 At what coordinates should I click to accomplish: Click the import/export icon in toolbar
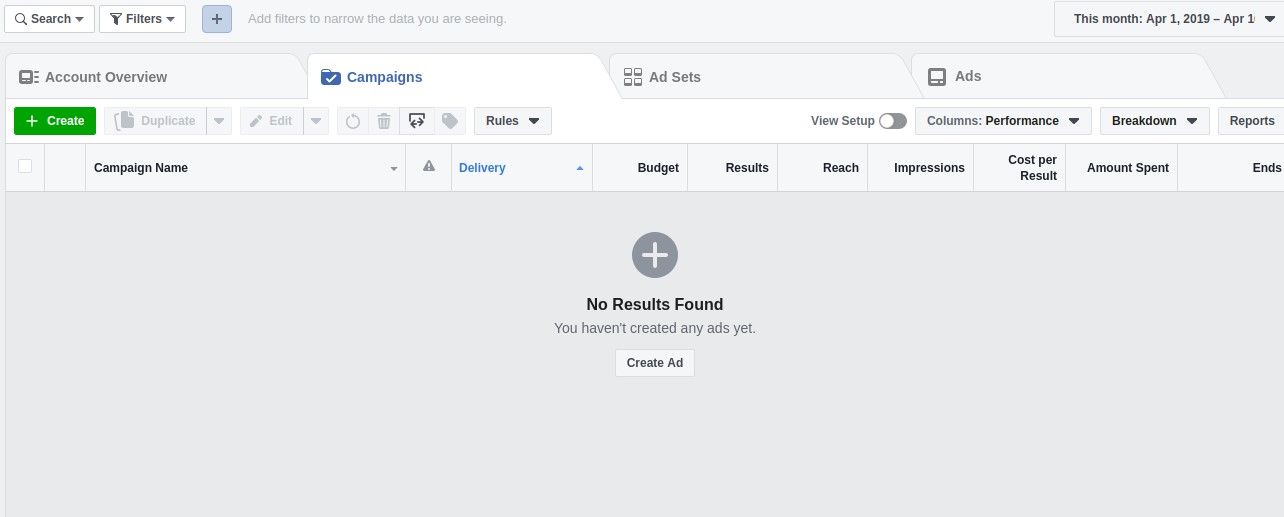[417, 121]
